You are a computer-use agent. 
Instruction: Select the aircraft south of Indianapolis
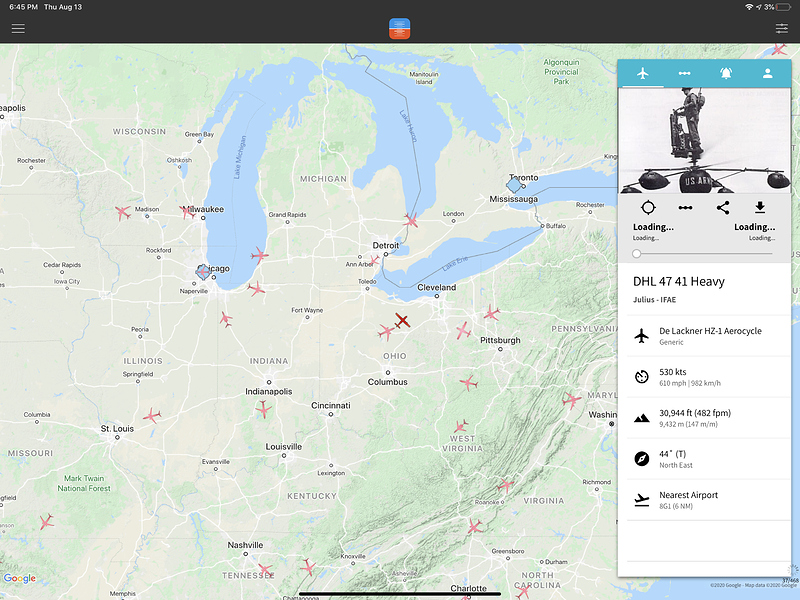click(x=263, y=409)
